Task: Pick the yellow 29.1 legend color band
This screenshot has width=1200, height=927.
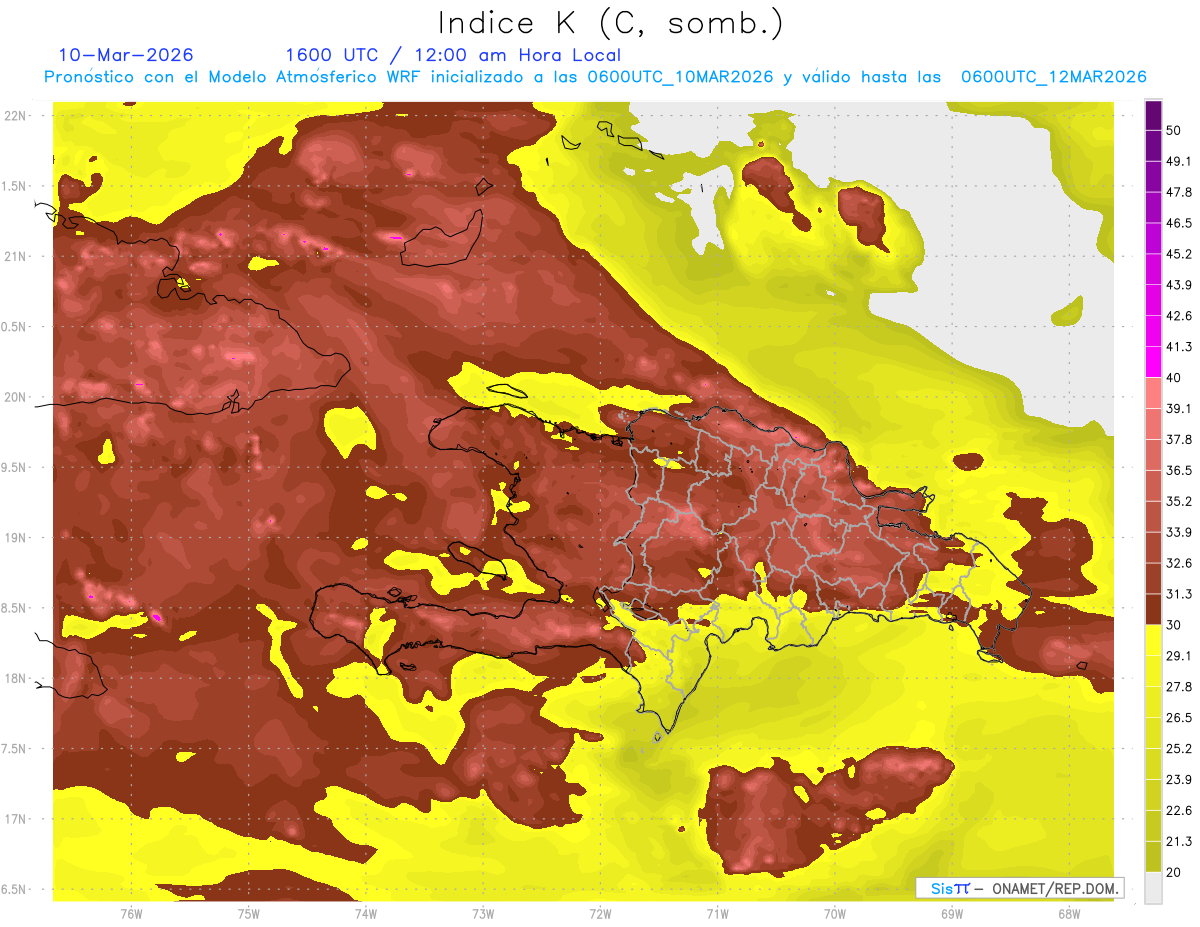Action: point(1153,640)
